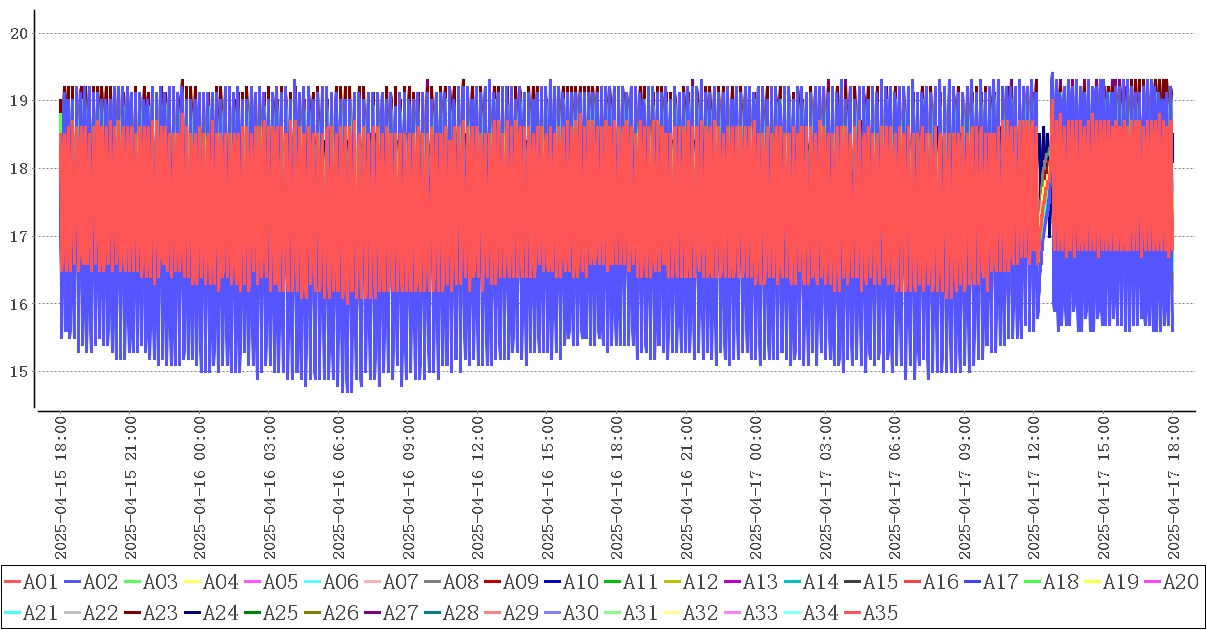Click the A25 dark green legend swatch

(253, 612)
